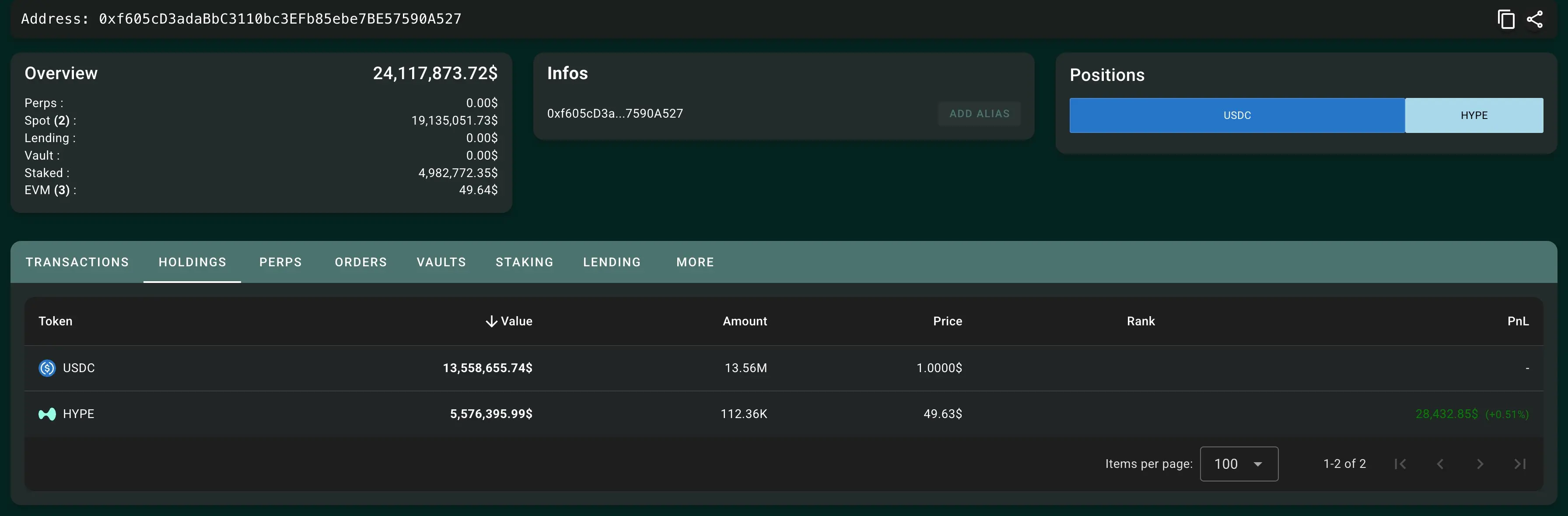The image size is (1568, 516).
Task: Click the Vault label in Overview
Action: (x=42, y=156)
